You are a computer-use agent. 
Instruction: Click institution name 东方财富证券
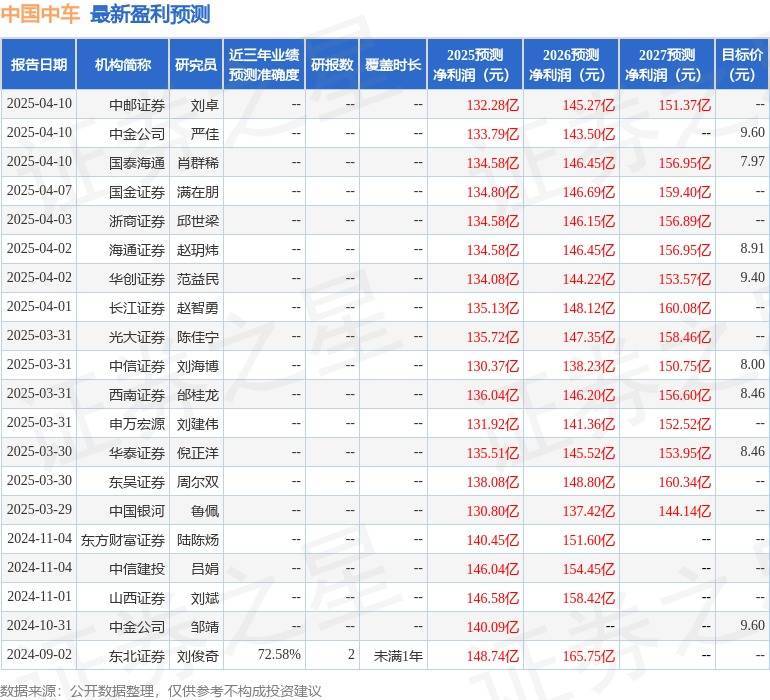(123, 539)
